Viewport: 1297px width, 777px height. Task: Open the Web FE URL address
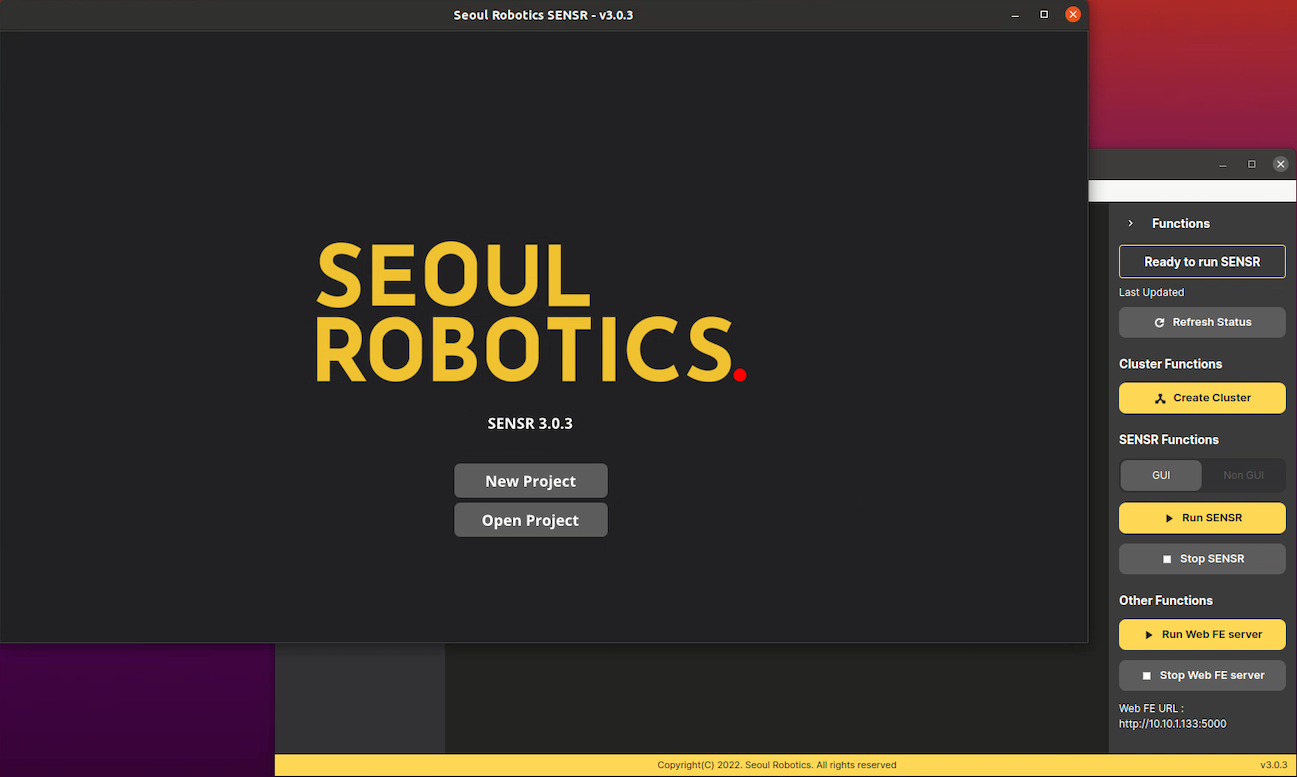(x=1172, y=724)
